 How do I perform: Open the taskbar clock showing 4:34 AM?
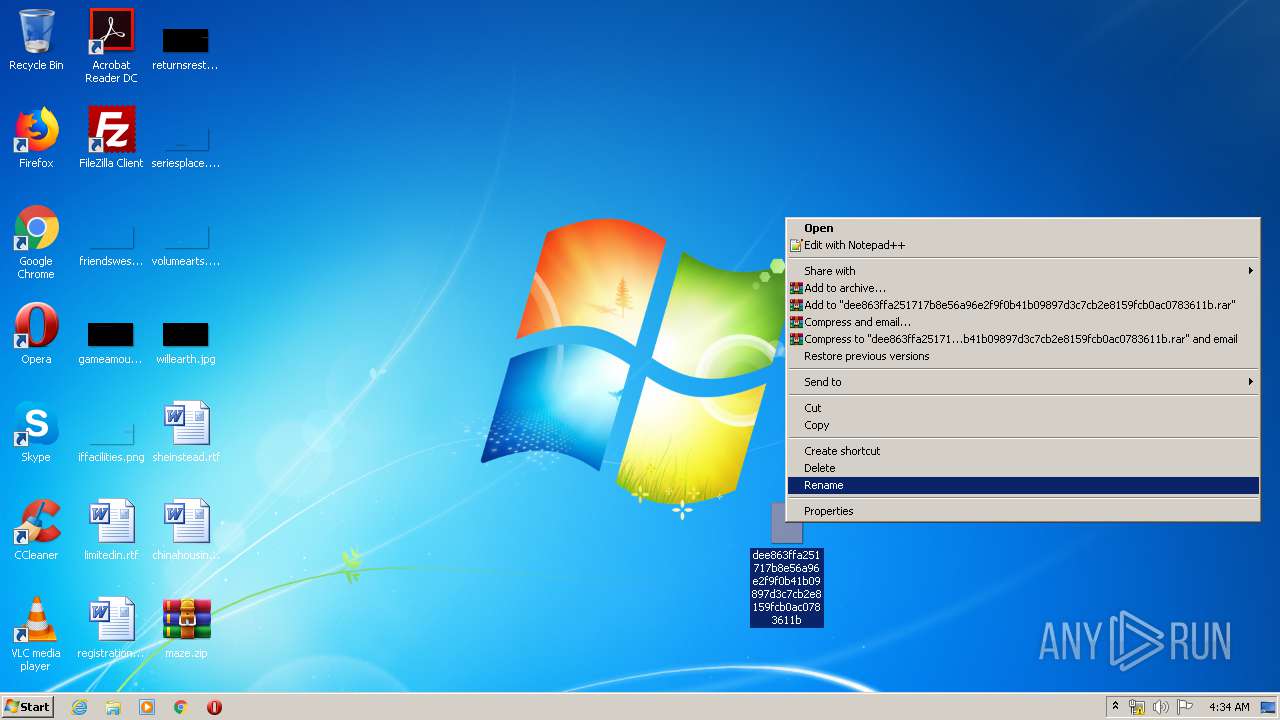click(x=1228, y=707)
